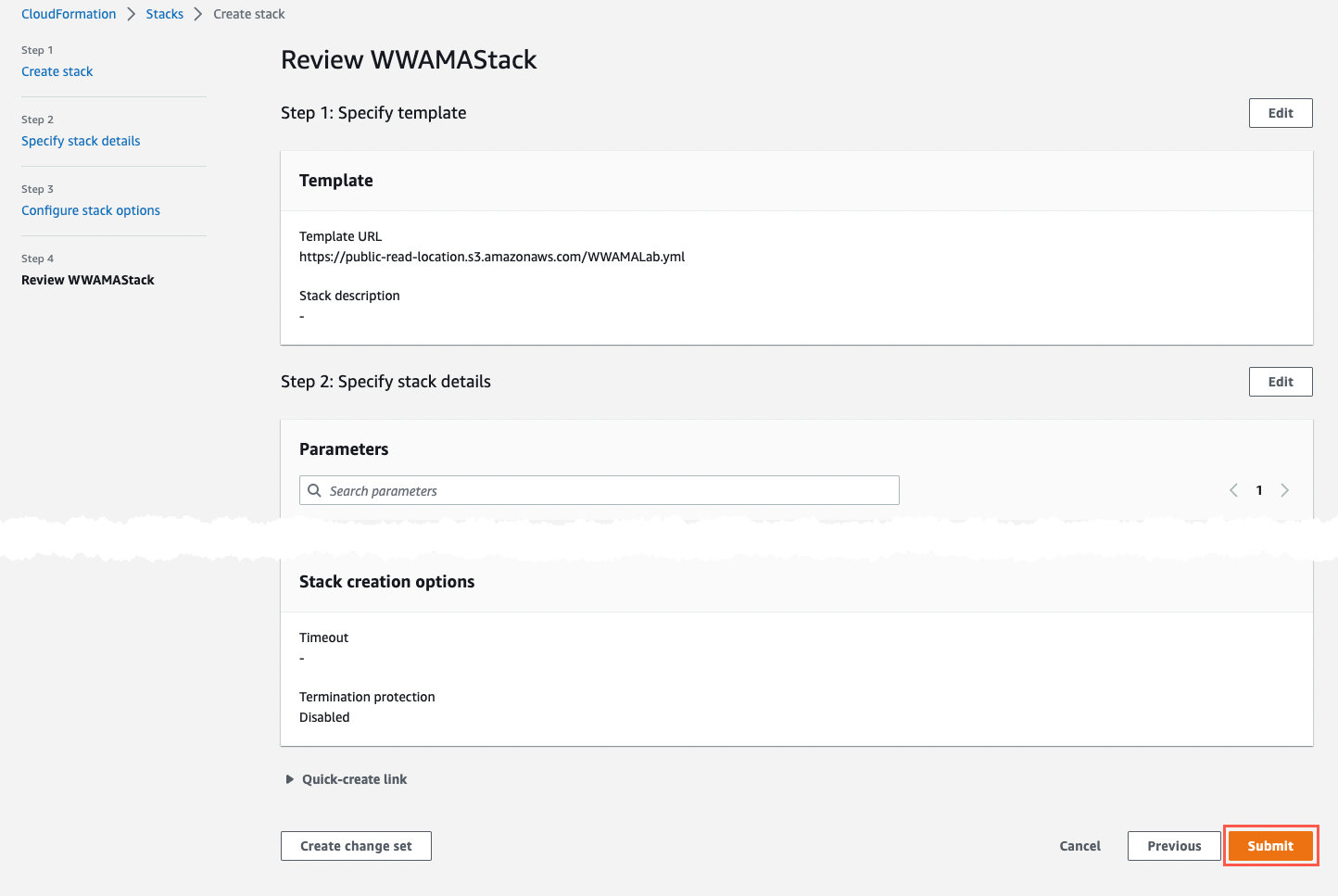This screenshot has width=1338, height=896.
Task: Click the Termination protection Disabled value
Action: coord(324,717)
